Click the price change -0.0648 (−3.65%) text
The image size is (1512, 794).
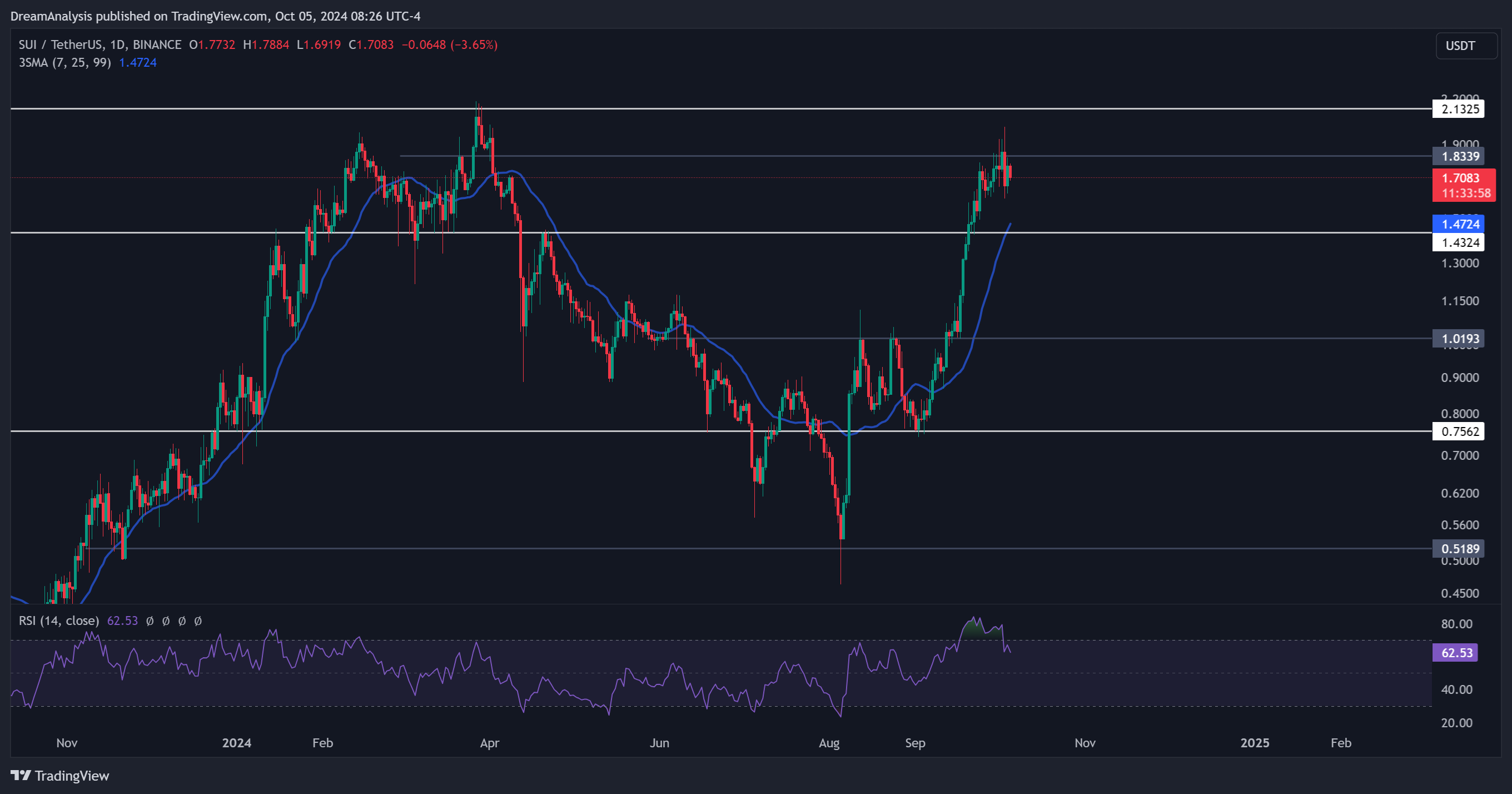tap(450, 44)
